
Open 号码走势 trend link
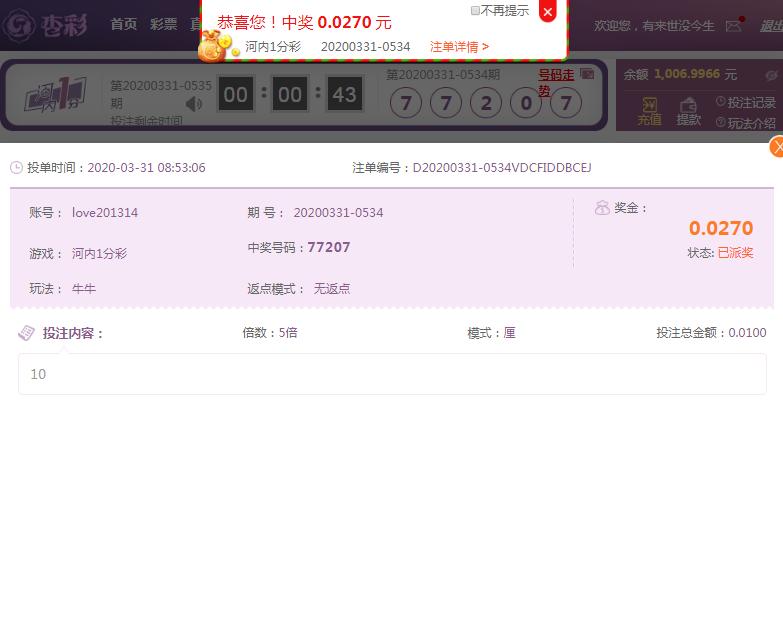pos(556,83)
